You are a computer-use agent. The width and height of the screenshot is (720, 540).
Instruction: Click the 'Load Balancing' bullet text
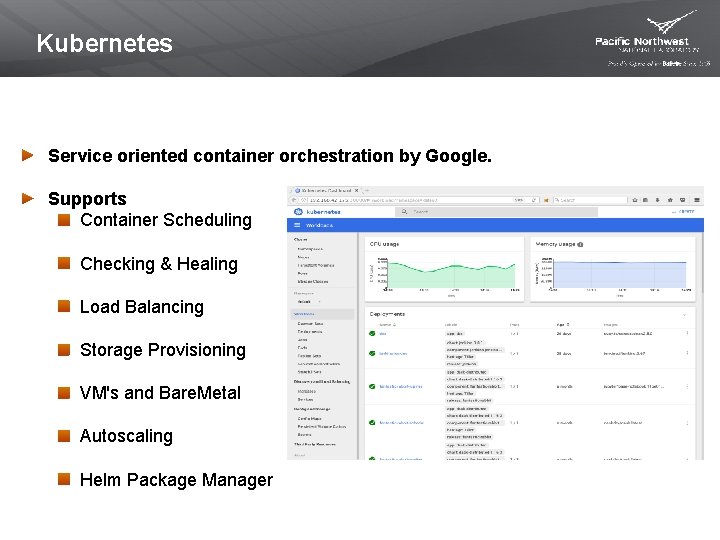(142, 307)
